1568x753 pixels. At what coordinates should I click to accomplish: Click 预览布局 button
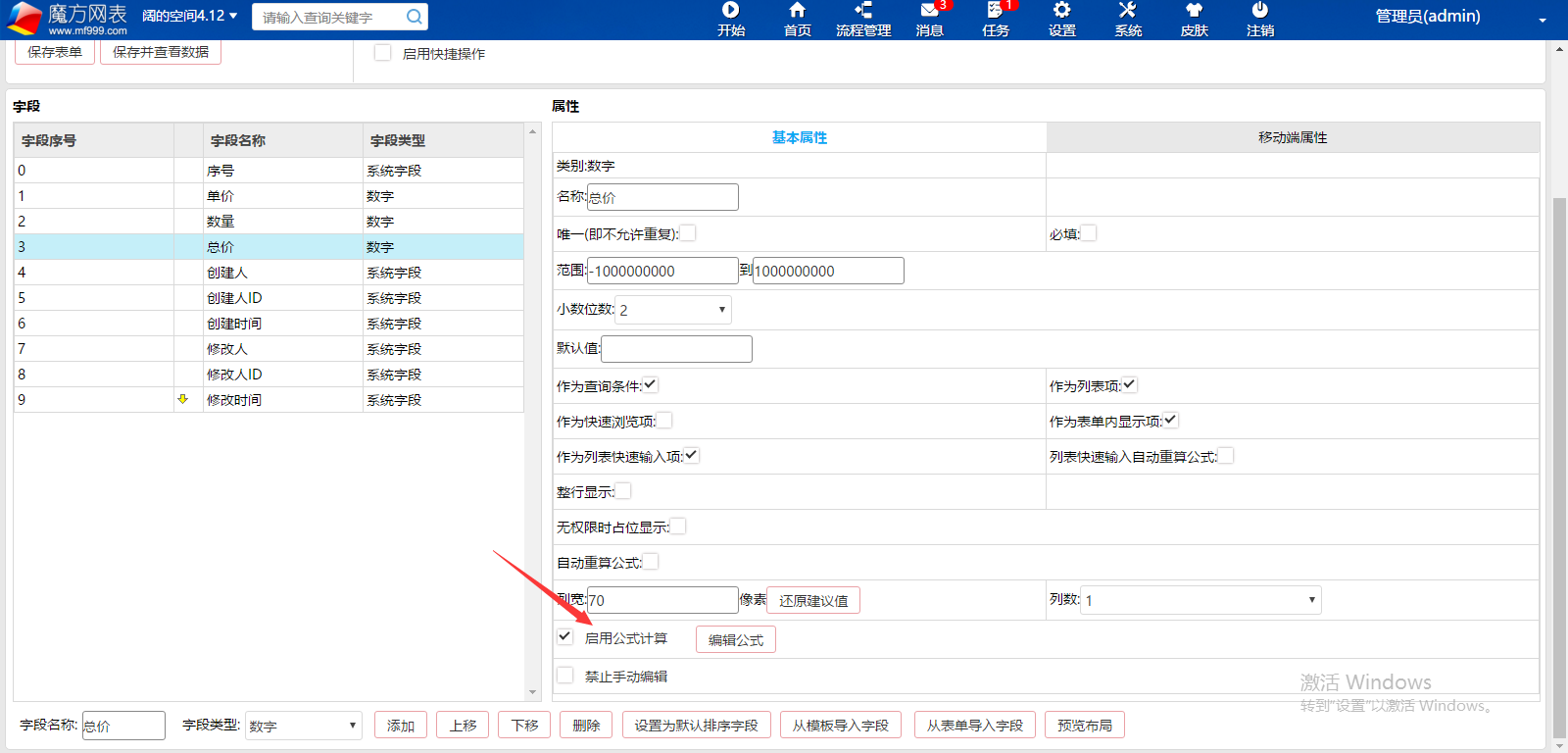click(x=1085, y=726)
